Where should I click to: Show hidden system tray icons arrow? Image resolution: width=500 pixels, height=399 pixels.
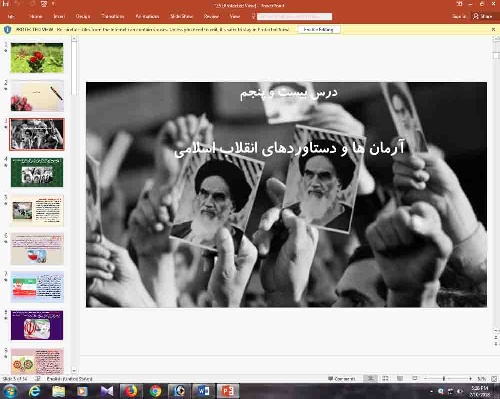(432, 391)
